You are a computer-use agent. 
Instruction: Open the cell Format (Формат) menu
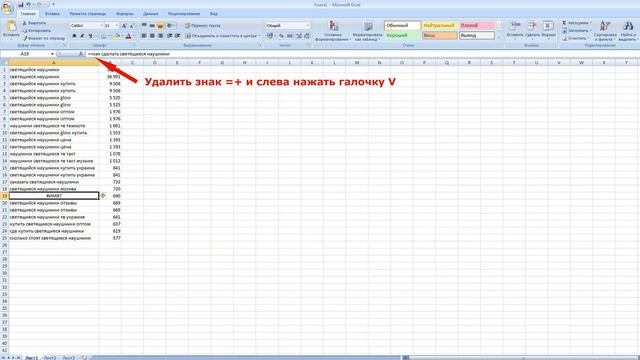(548, 30)
